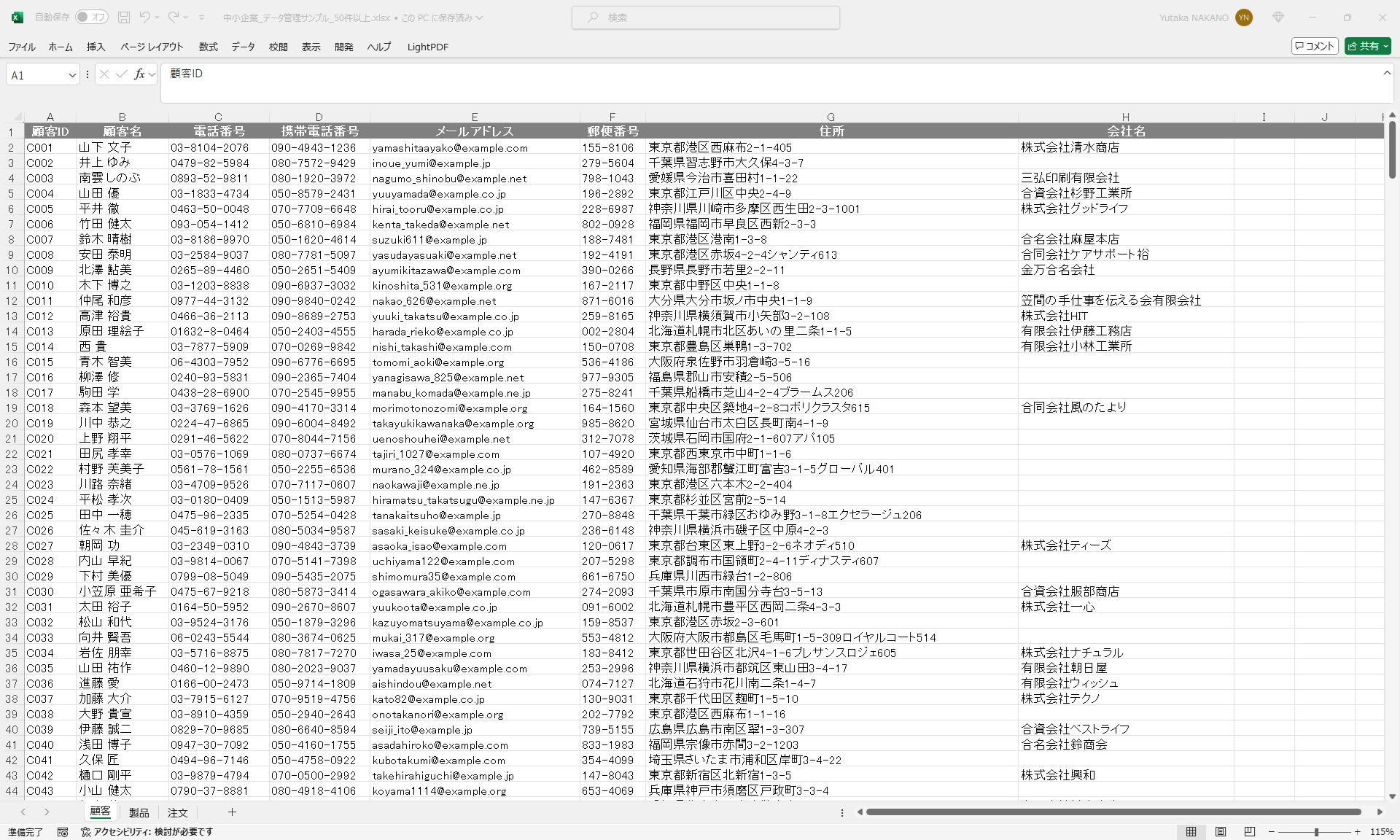The width and height of the screenshot is (1400, 840).
Task: Click accessibility check status text
Action: pyautogui.click(x=152, y=832)
